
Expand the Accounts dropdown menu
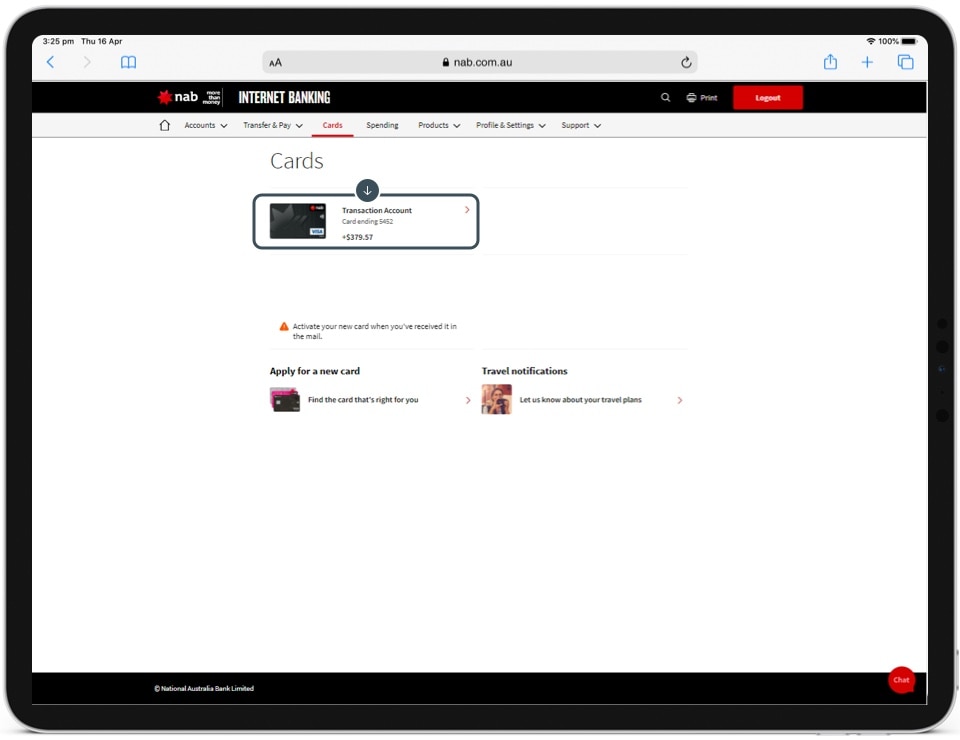pyautogui.click(x=205, y=126)
